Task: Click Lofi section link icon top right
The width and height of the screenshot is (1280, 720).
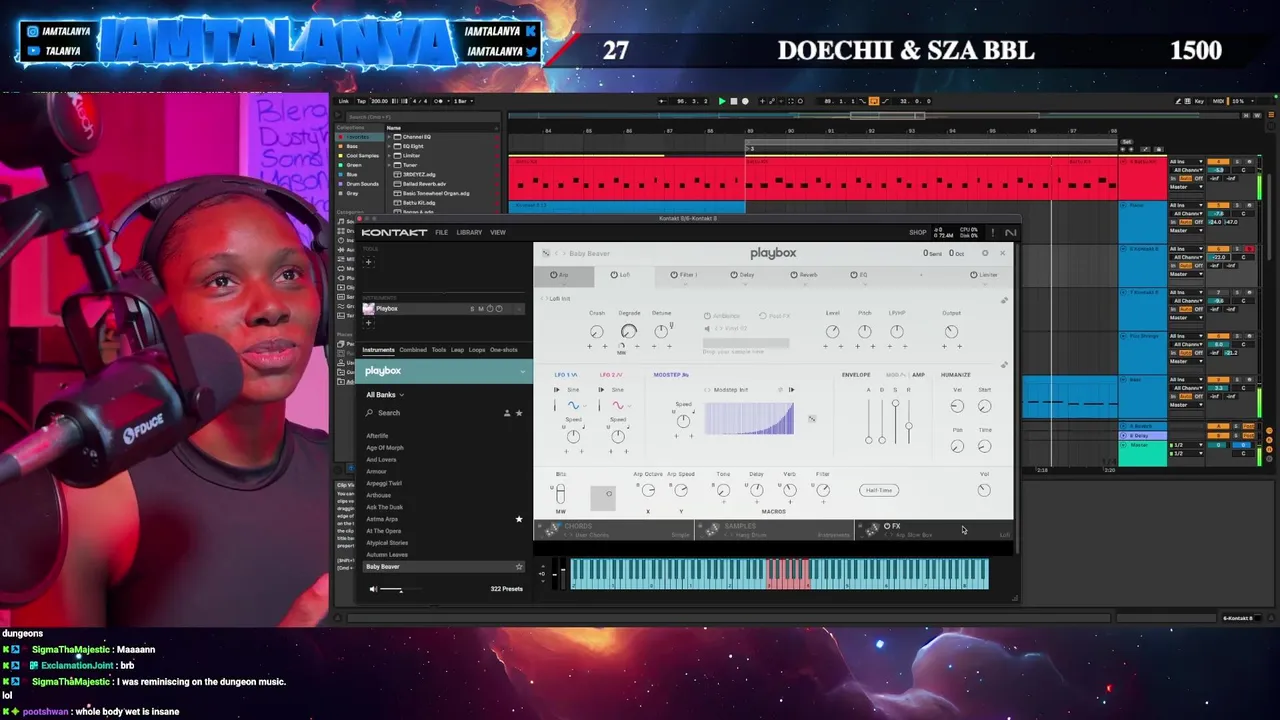Action: (x=1004, y=300)
